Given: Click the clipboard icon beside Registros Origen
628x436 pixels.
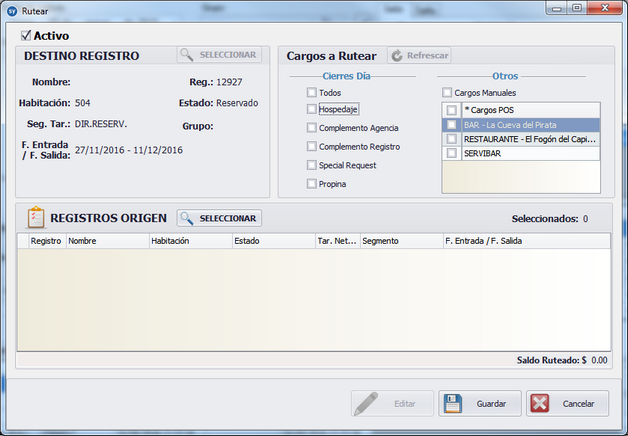Looking at the screenshot, I should 36,217.
